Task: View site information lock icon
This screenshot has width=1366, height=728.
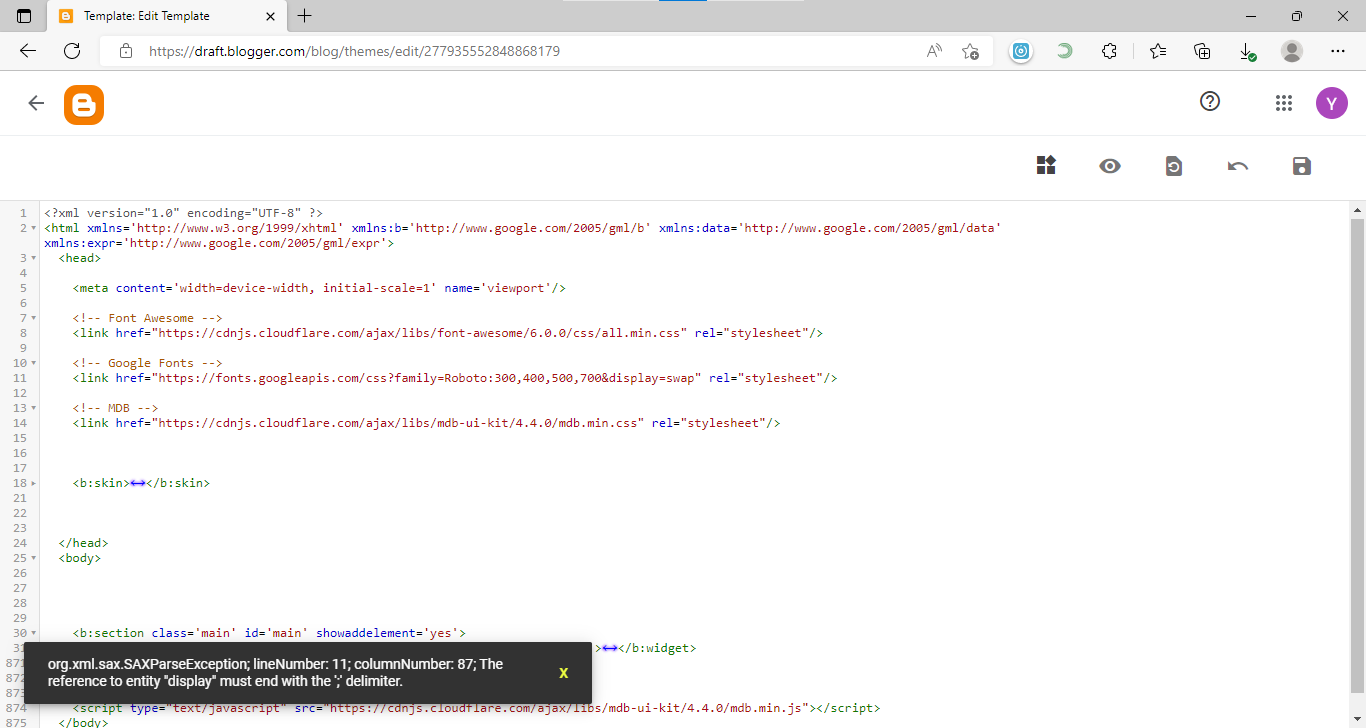Action: pos(125,51)
